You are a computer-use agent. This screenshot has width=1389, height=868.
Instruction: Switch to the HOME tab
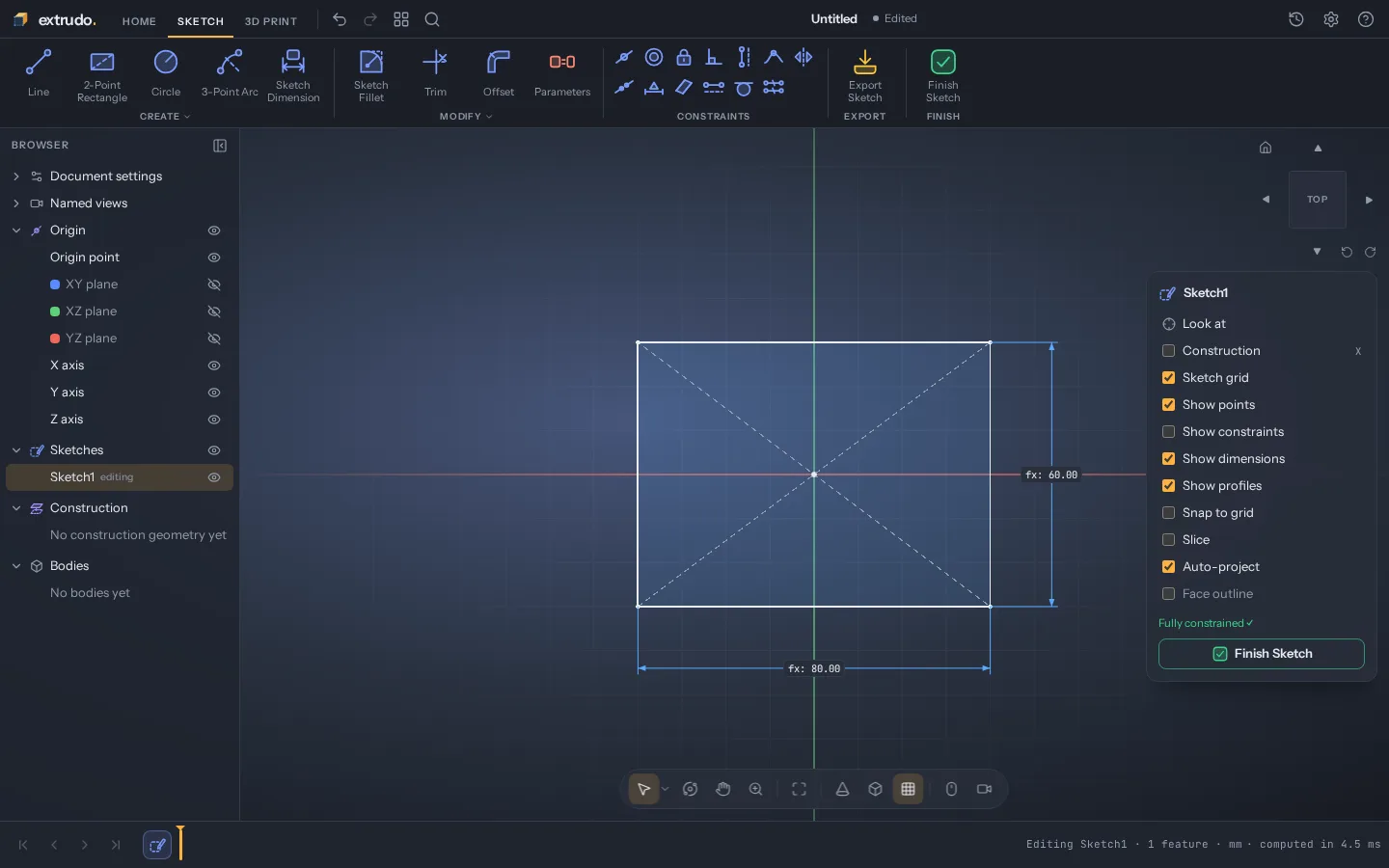(139, 21)
